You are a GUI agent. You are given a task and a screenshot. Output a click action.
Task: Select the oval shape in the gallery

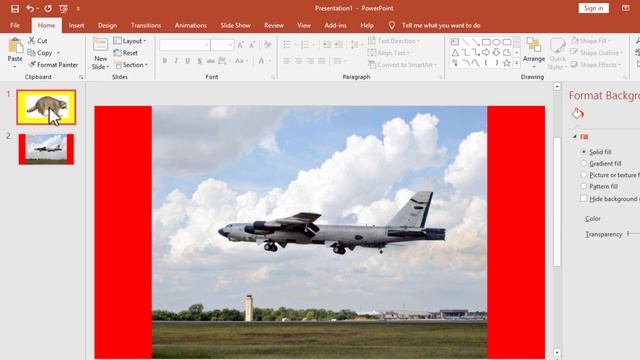click(x=496, y=42)
